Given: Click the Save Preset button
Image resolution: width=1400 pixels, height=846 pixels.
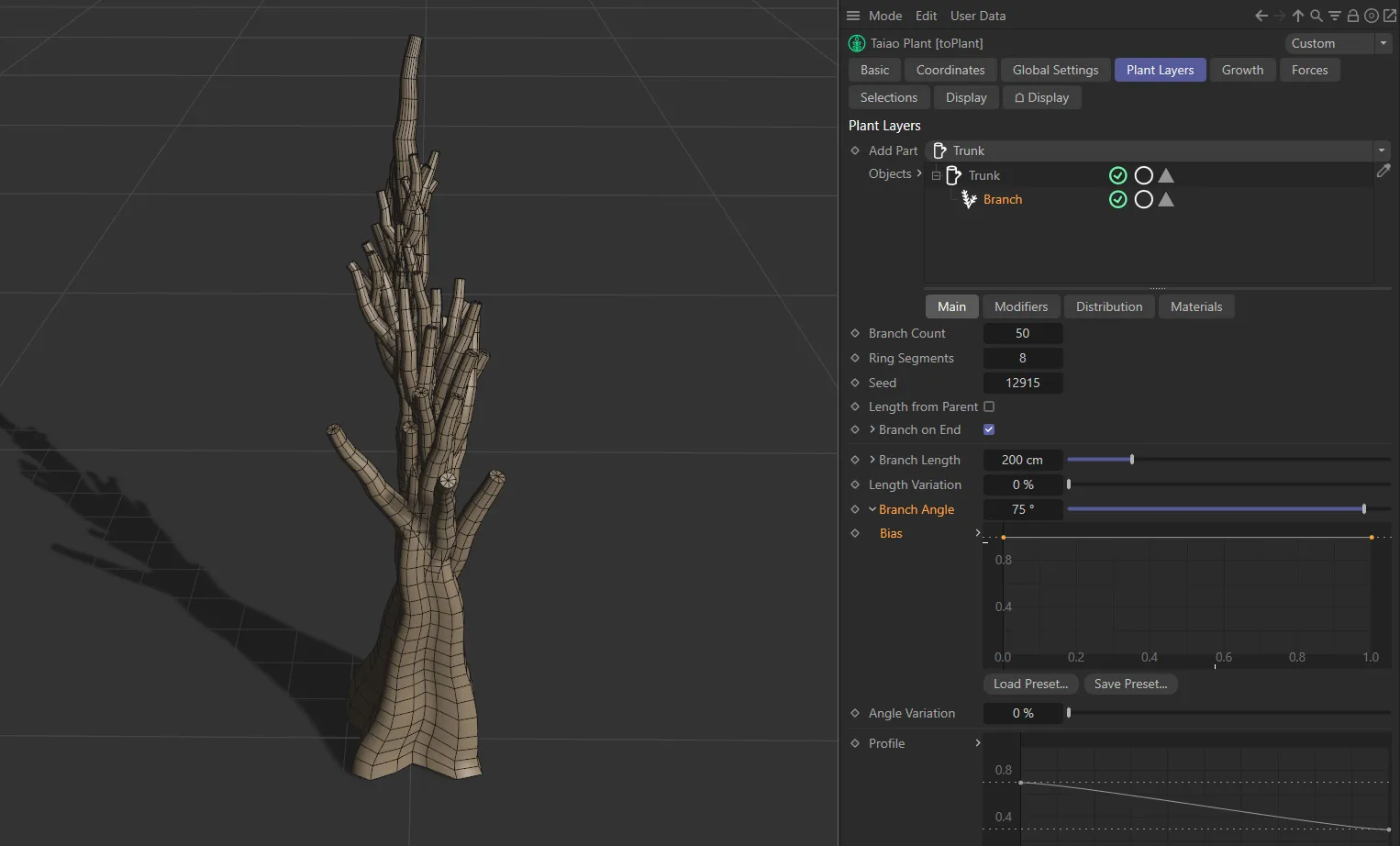Looking at the screenshot, I should click(x=1130, y=684).
